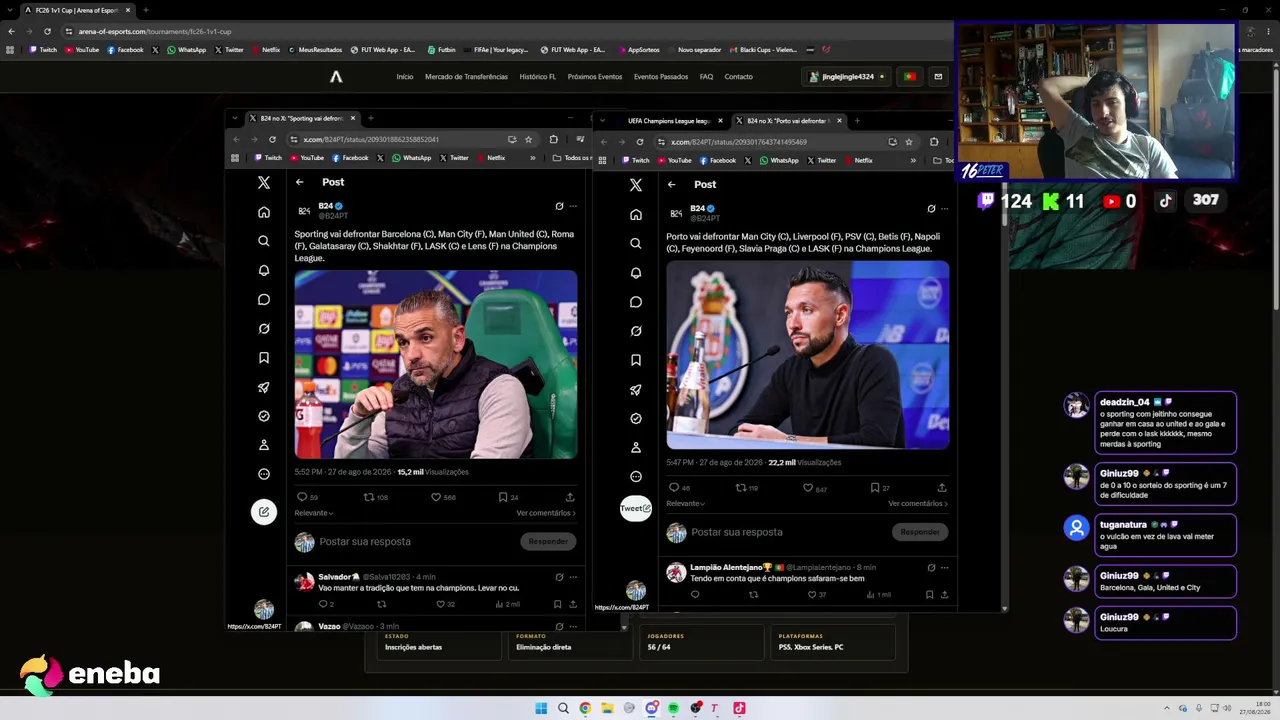Open File Explorer from the taskbar
Image resolution: width=1280 pixels, height=720 pixels.
(x=607, y=708)
